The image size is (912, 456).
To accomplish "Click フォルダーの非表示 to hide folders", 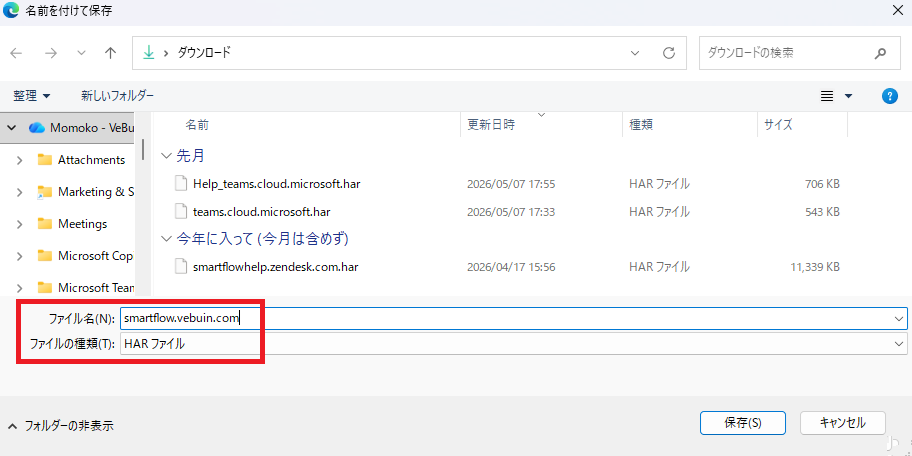I will point(61,426).
